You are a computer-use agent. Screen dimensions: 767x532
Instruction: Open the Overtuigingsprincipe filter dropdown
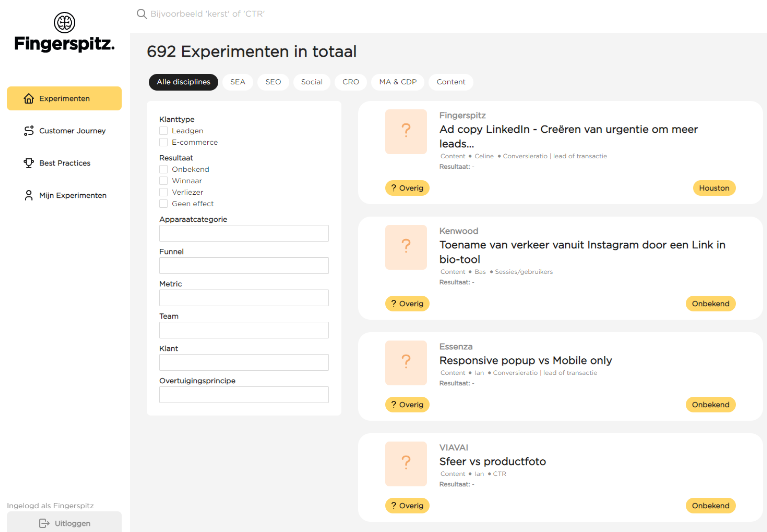coord(244,395)
